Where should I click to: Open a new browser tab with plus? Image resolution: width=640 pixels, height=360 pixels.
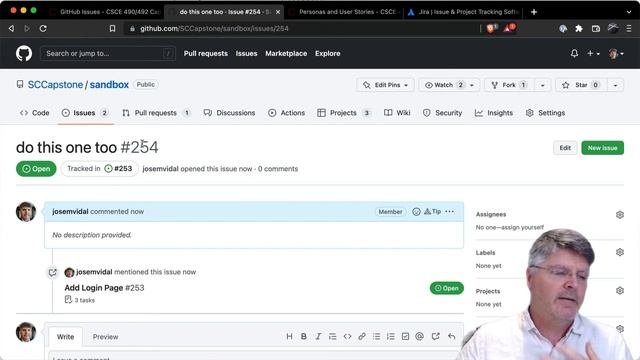tap(534, 12)
